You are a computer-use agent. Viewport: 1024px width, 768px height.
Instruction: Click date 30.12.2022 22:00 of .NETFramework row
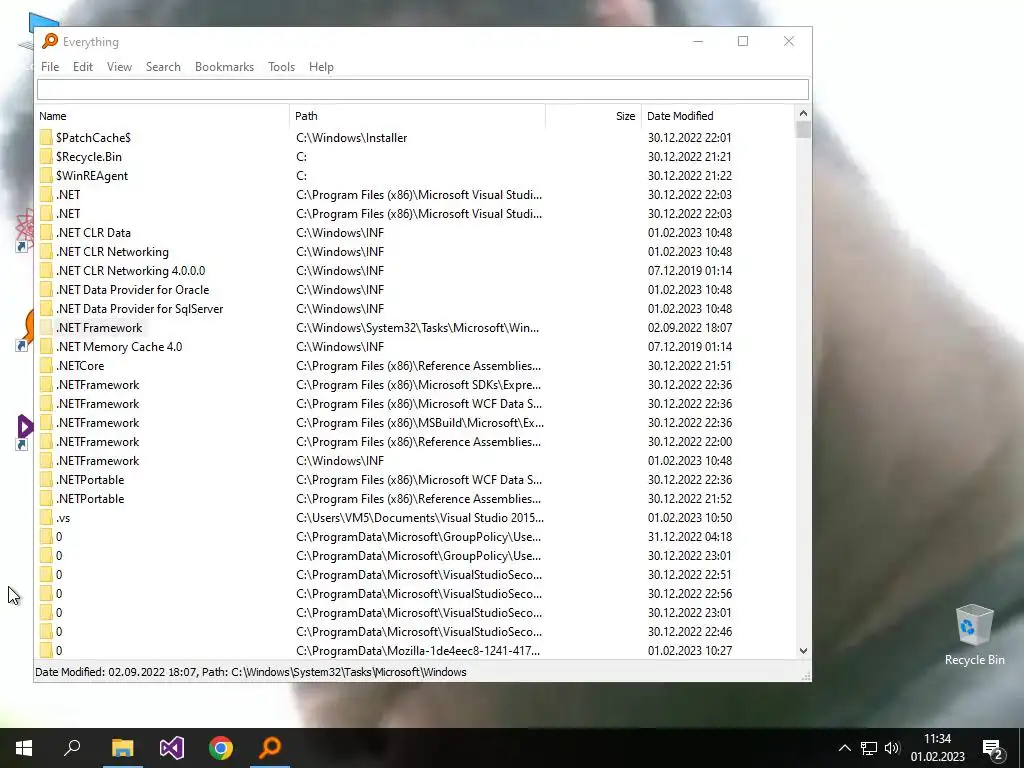pyautogui.click(x=690, y=441)
